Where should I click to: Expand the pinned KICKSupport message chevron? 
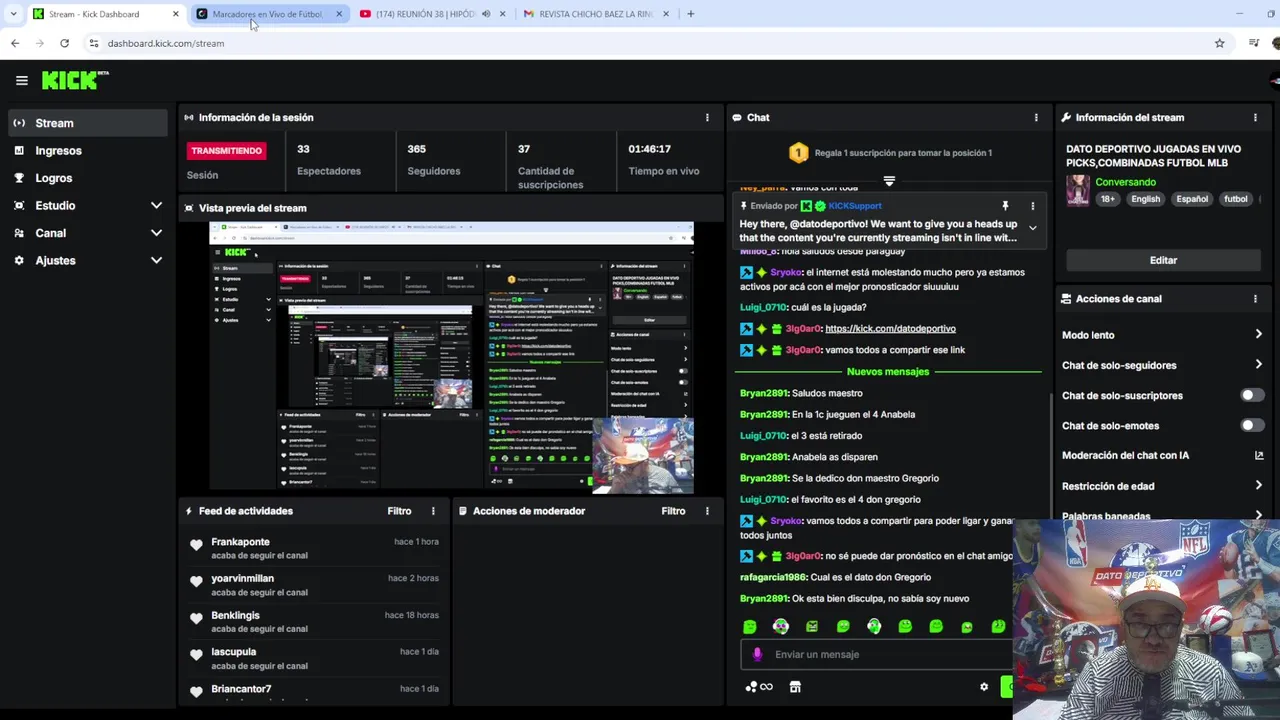click(x=1033, y=228)
